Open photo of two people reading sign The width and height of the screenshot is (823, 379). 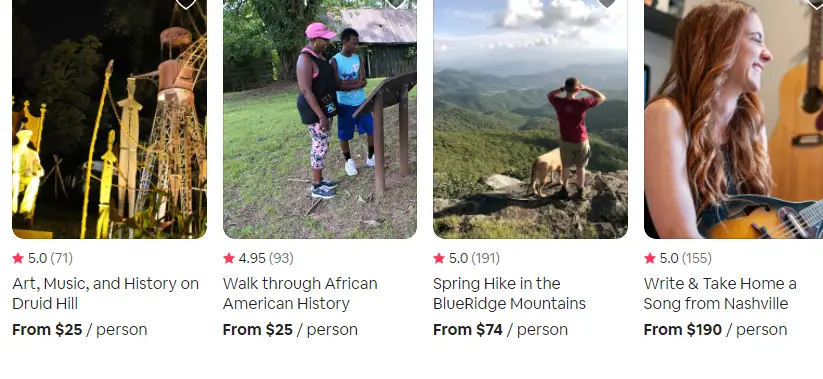pos(320,119)
